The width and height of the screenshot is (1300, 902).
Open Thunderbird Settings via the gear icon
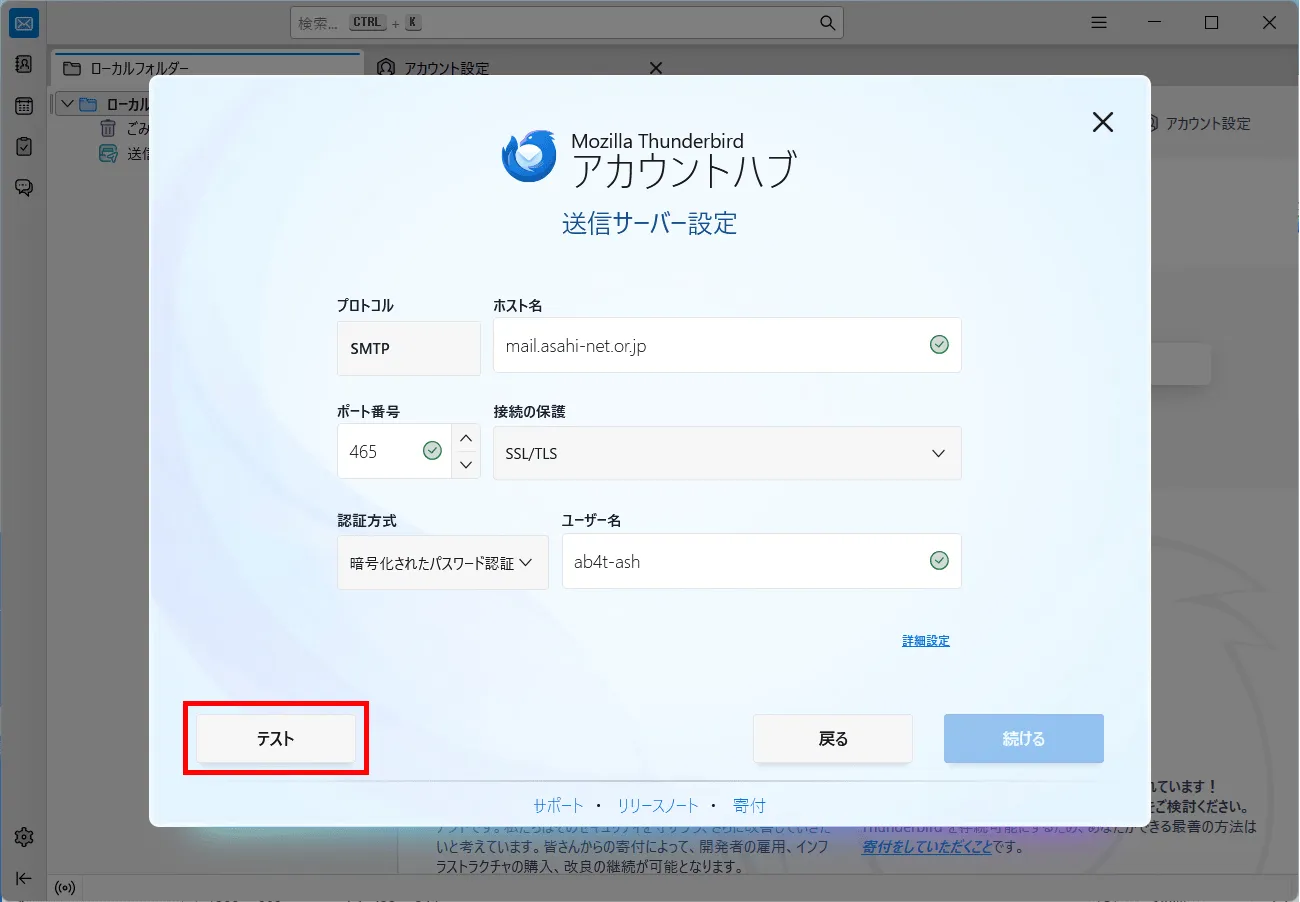click(x=23, y=837)
